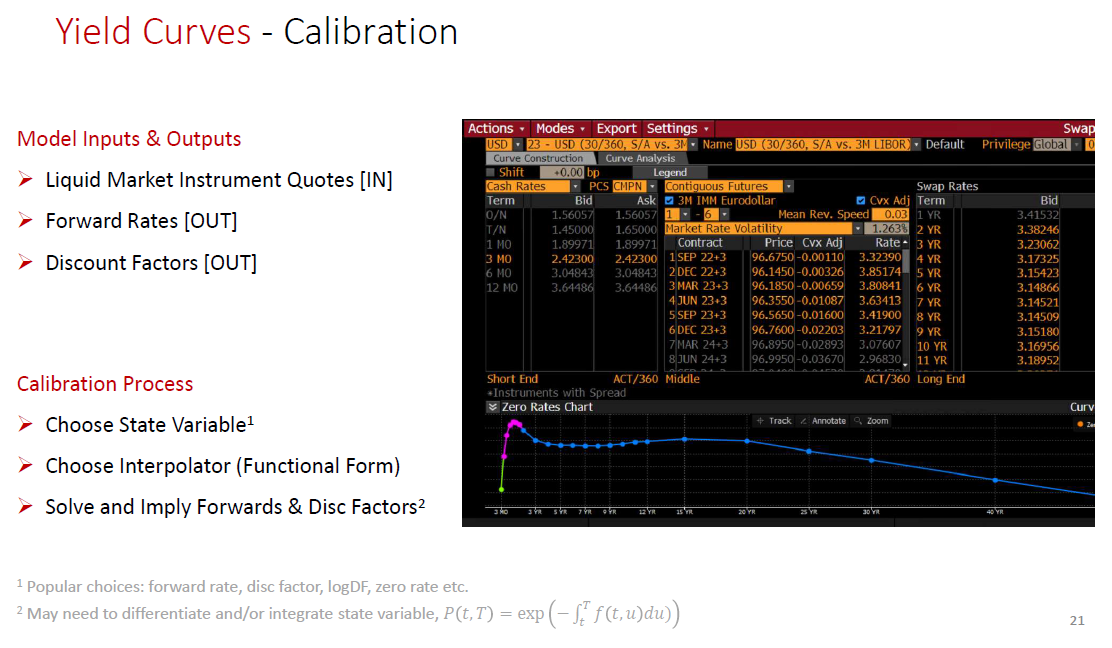
Task: Click the Contract column header
Action: (x=700, y=242)
